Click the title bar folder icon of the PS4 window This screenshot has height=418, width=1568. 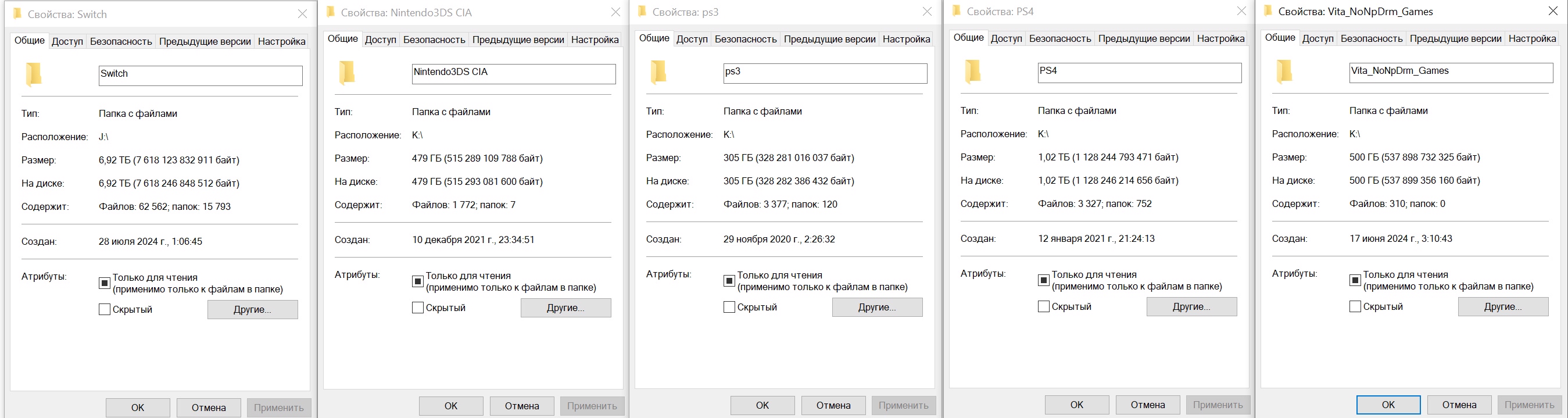(x=957, y=10)
